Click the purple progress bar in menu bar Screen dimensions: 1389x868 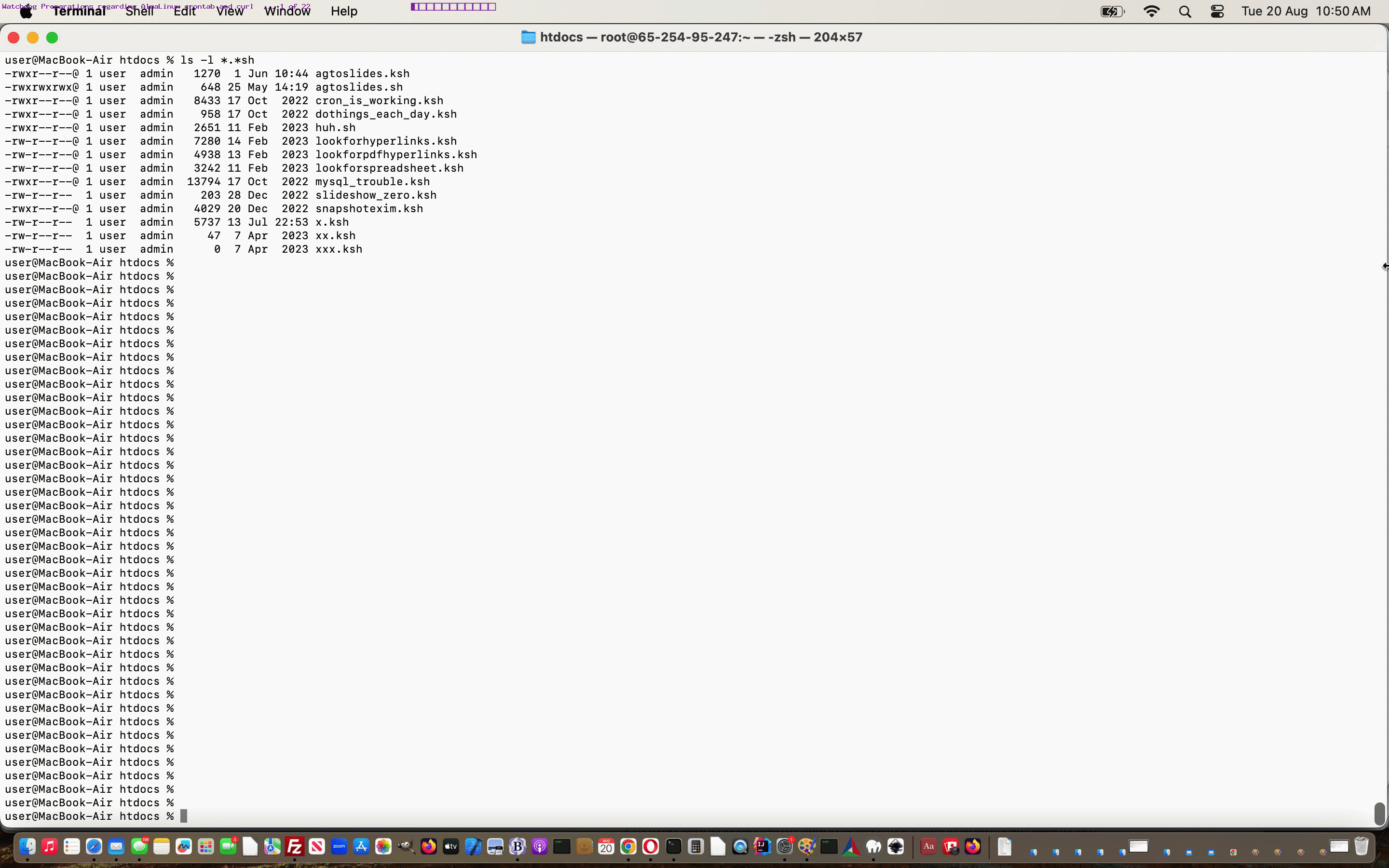pos(453,7)
